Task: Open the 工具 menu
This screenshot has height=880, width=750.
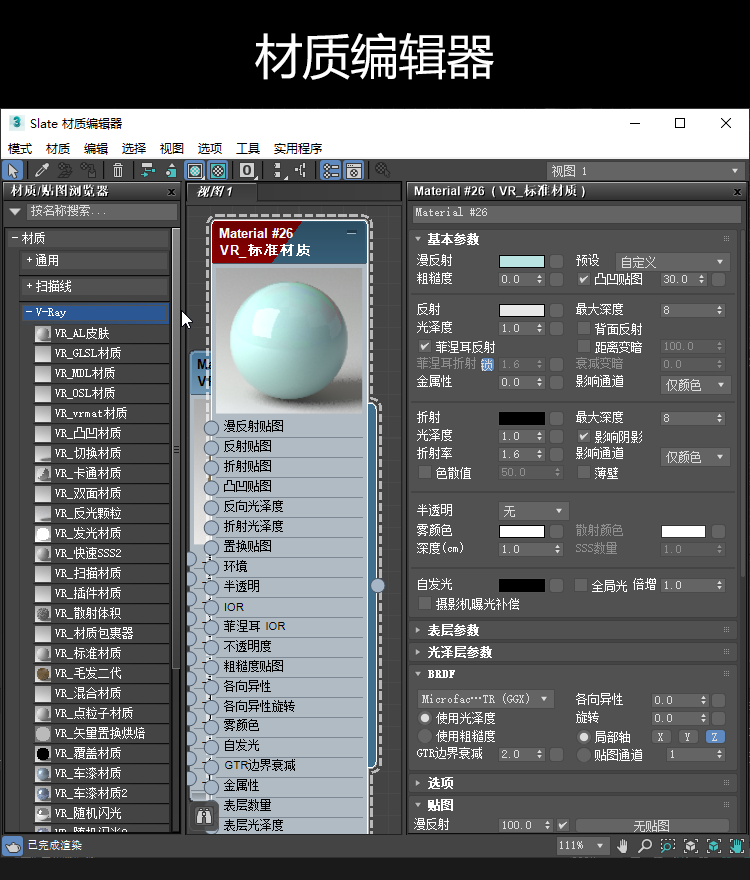Action: (248, 148)
